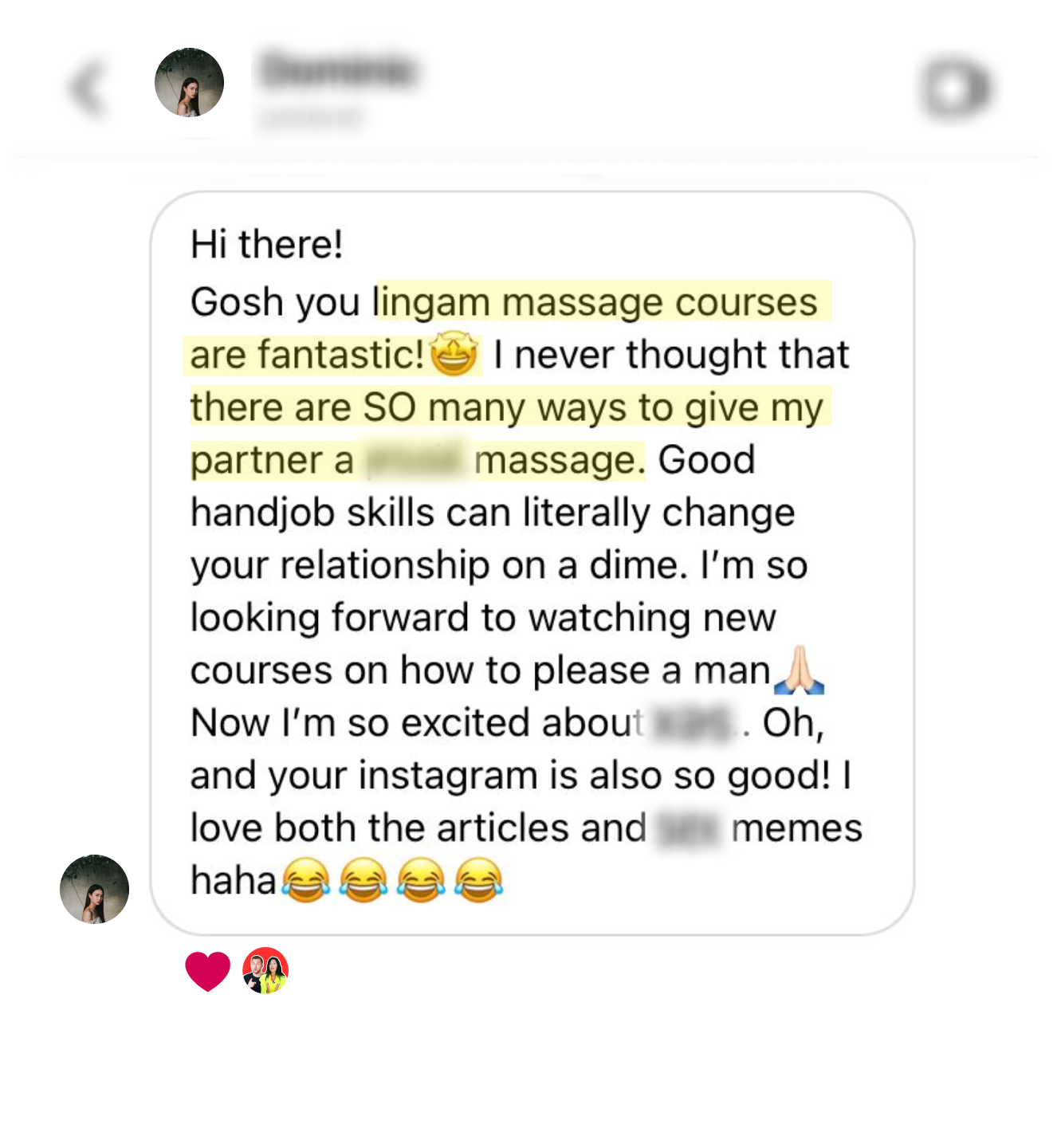Open the heart reaction under the message
This screenshot has width=1057, height=1148.
[207, 971]
